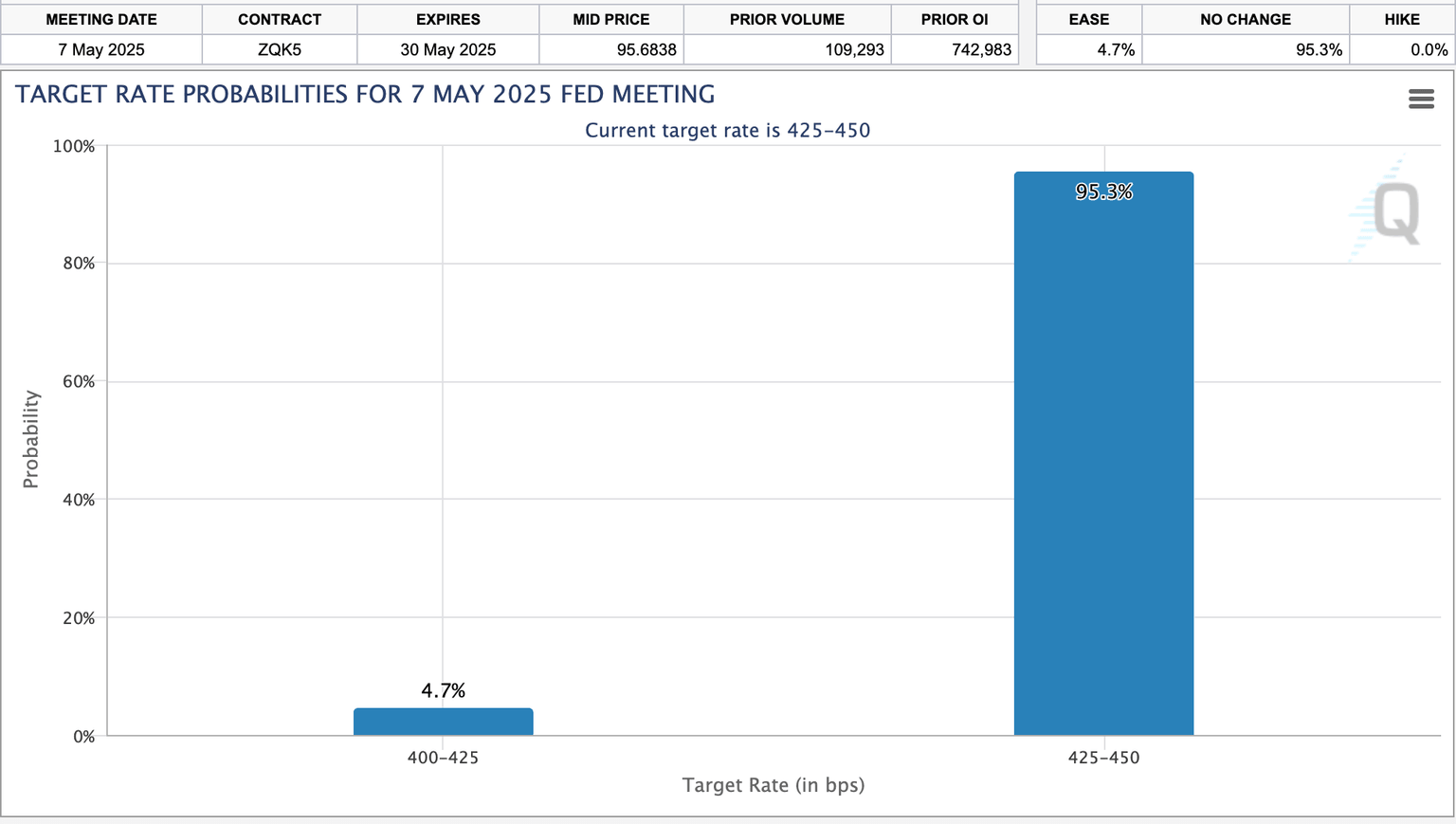Click the PRIOR VOLUME column header
The image size is (1456, 824).
(x=787, y=19)
